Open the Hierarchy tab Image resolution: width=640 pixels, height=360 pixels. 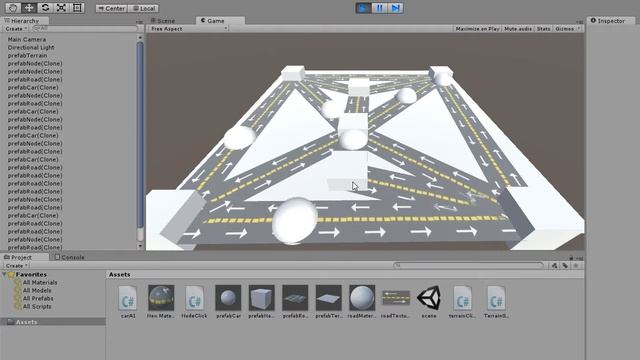pos(25,20)
